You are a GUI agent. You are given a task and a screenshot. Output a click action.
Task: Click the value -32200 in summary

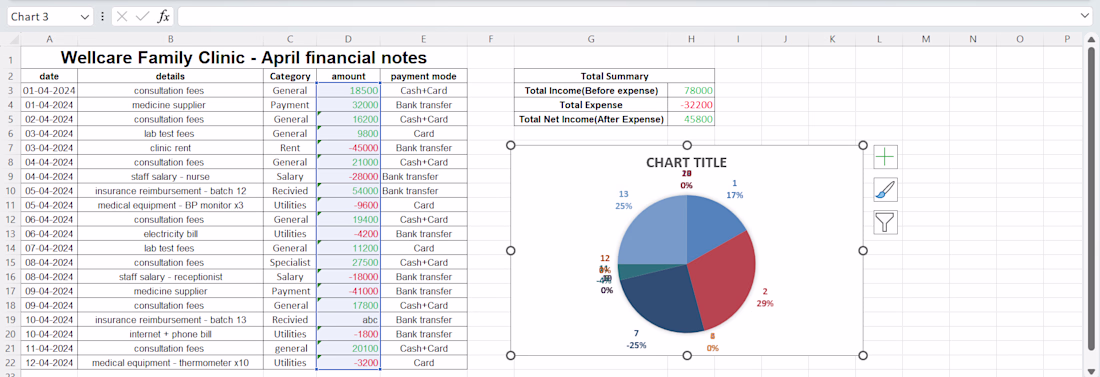point(691,105)
